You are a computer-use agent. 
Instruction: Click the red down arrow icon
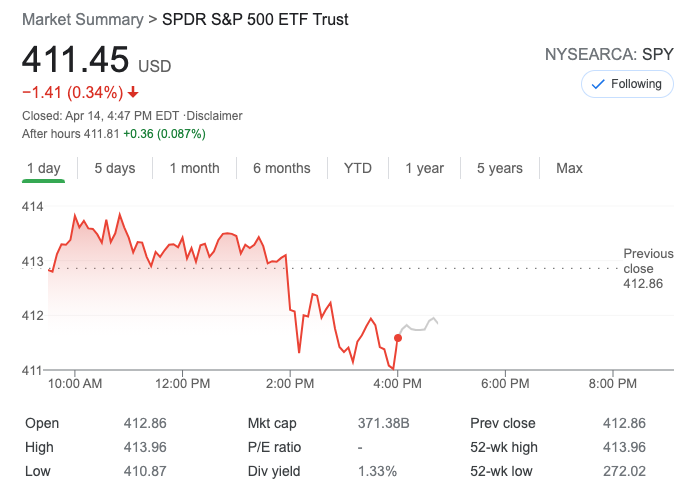point(133,93)
